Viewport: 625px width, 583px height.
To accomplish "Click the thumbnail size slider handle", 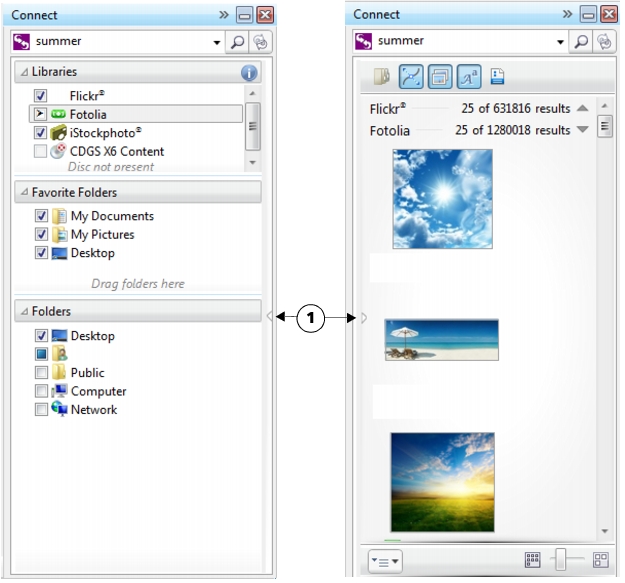I will pyautogui.click(x=562, y=560).
